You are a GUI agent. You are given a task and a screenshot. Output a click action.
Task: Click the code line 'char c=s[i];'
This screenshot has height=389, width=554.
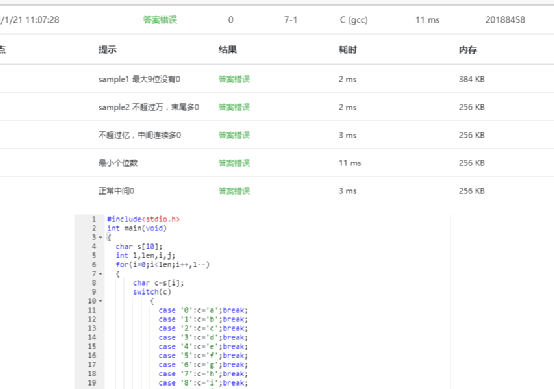point(158,283)
